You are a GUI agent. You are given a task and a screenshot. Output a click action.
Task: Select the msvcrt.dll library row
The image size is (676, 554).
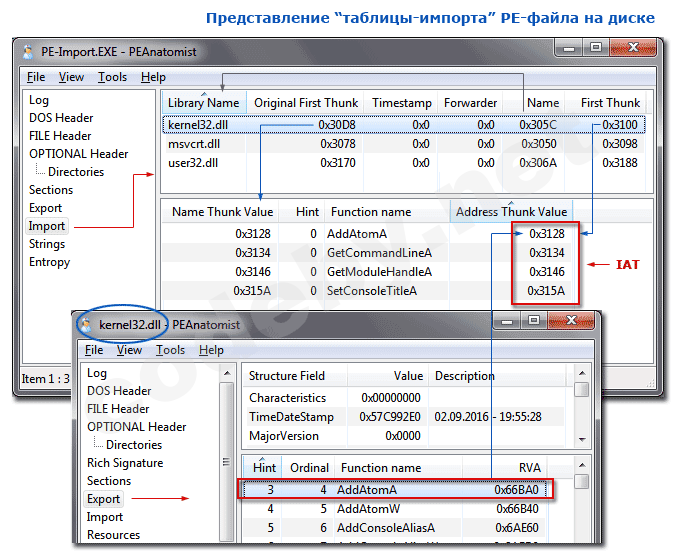(x=196, y=144)
